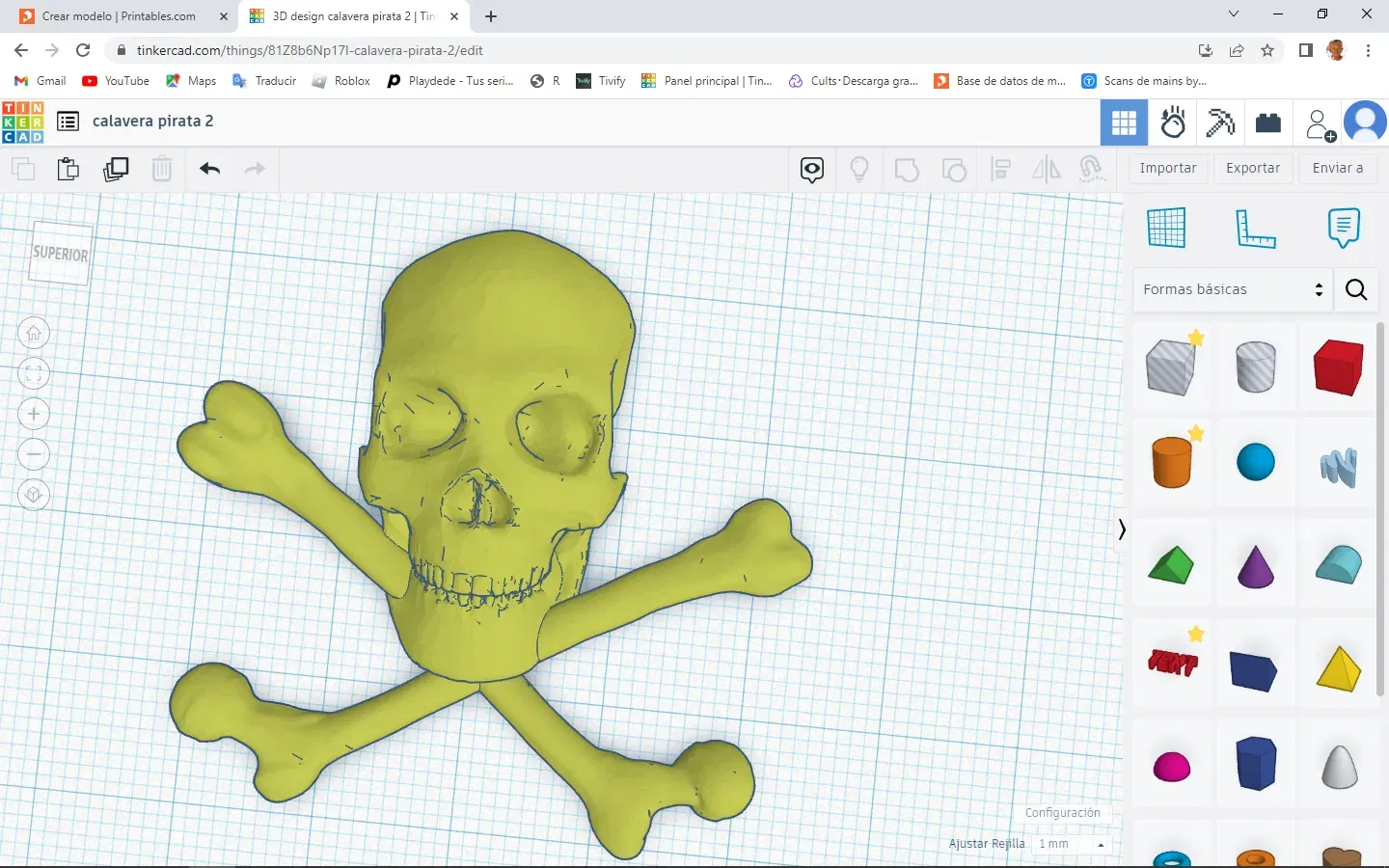Toggle perspective/orthographic view cube icon
The width and height of the screenshot is (1389, 868).
coord(34,495)
